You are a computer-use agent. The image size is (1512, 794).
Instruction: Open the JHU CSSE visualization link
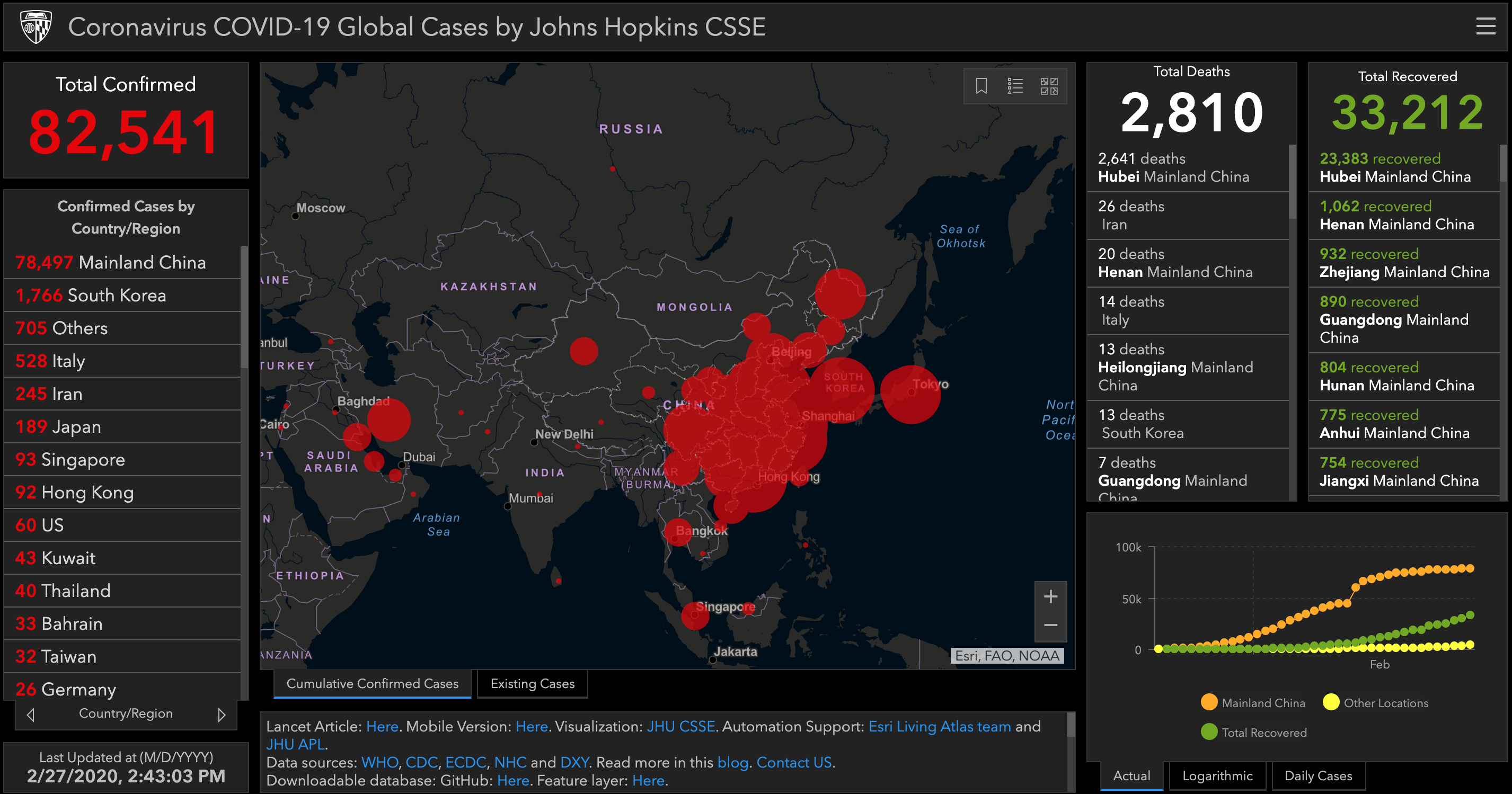680,727
